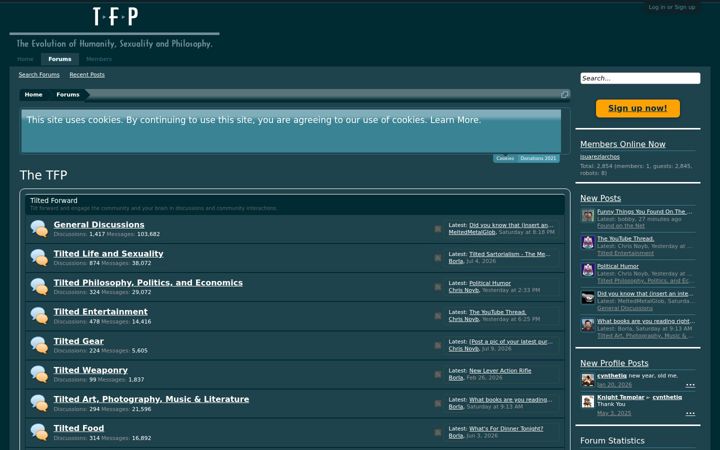
Task: Open latest thread What's For Dinner Tonight?
Action: pos(506,428)
